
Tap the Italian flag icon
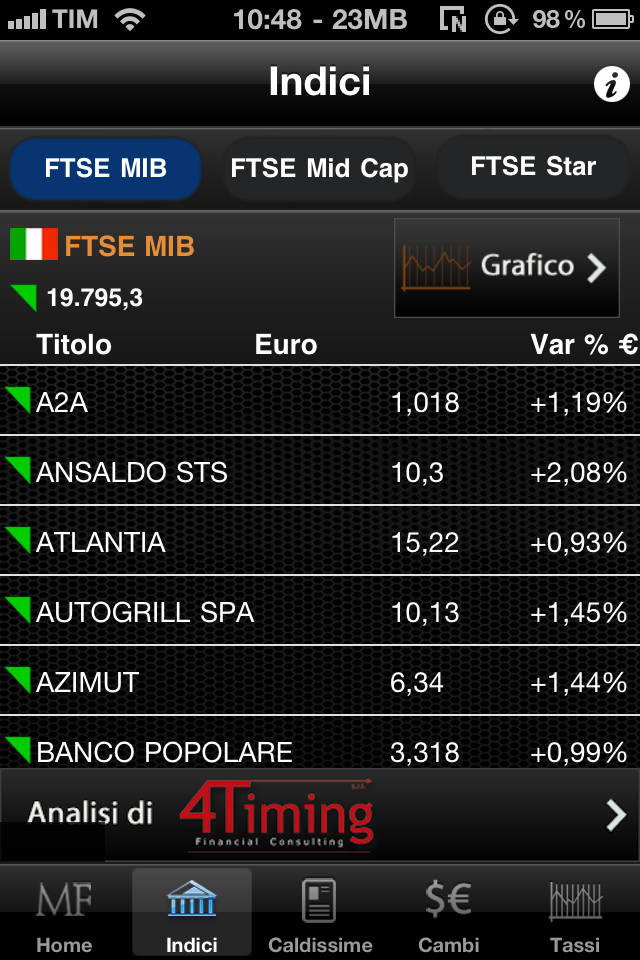click(x=34, y=244)
